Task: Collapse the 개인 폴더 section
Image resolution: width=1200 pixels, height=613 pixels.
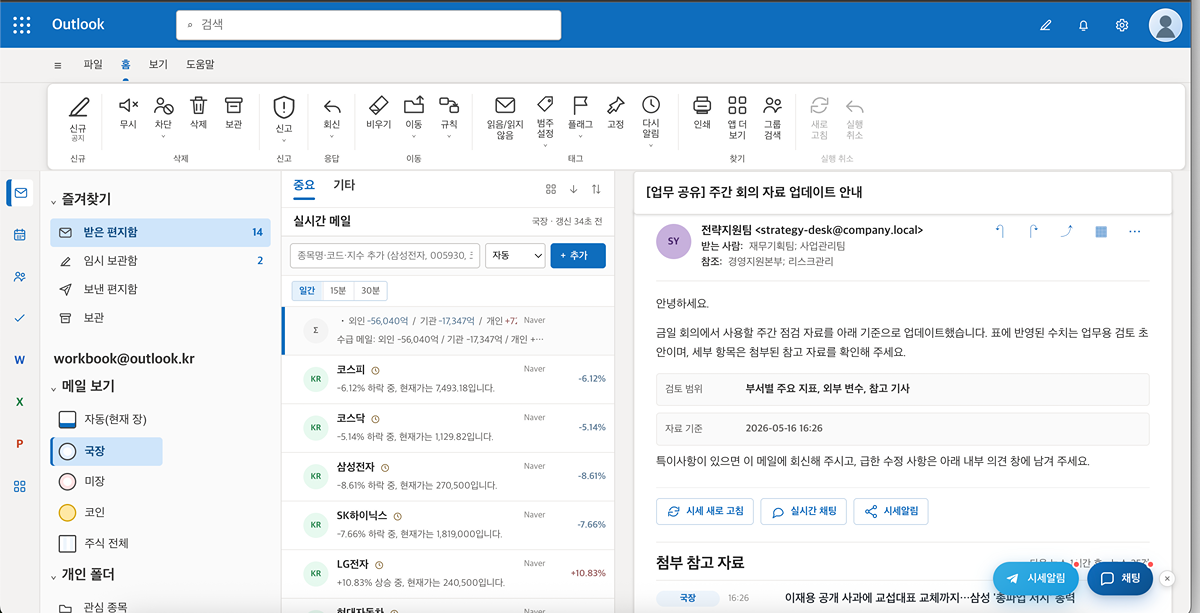Action: pos(54,576)
